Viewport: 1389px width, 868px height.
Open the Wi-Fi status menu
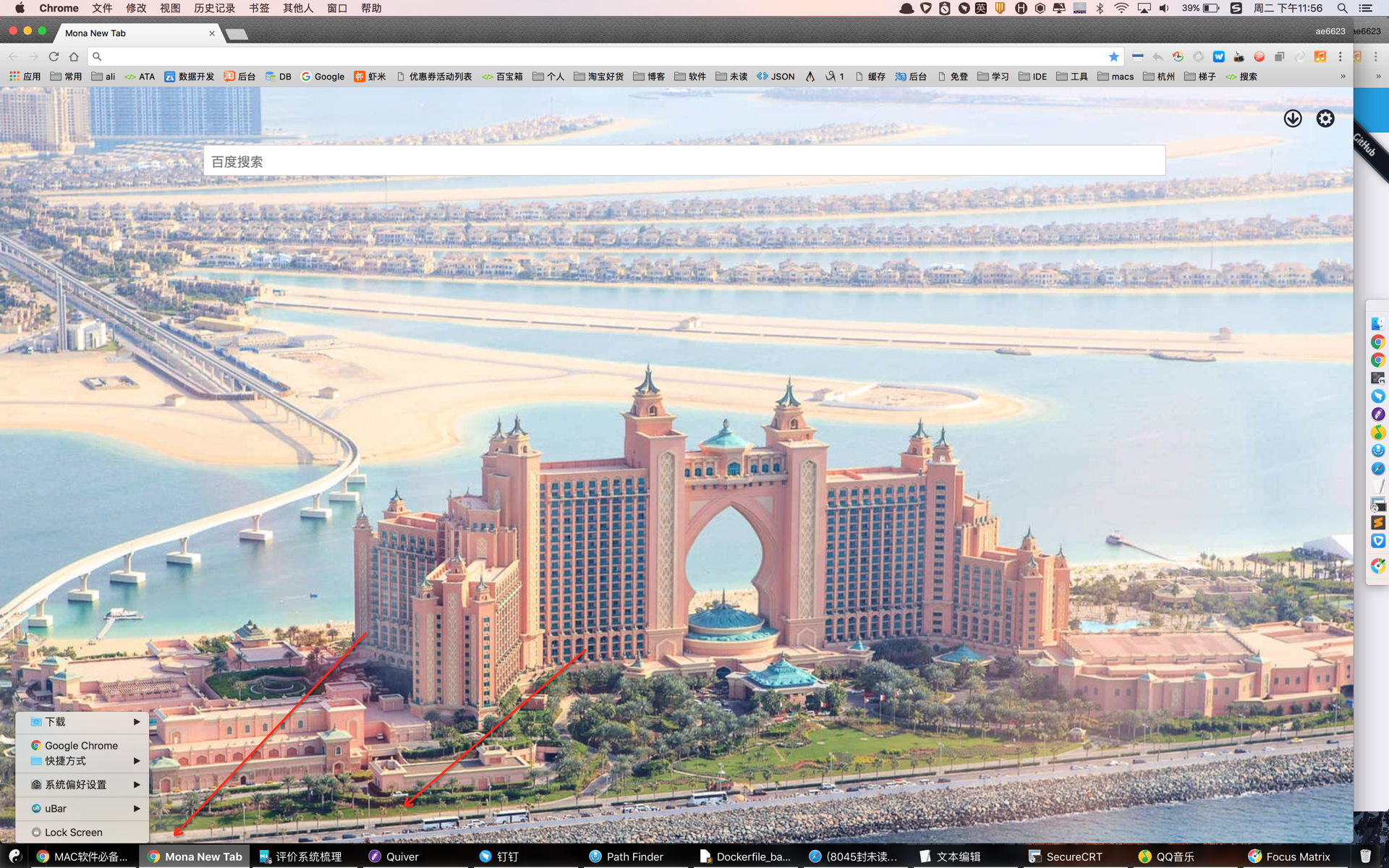pyautogui.click(x=1121, y=8)
